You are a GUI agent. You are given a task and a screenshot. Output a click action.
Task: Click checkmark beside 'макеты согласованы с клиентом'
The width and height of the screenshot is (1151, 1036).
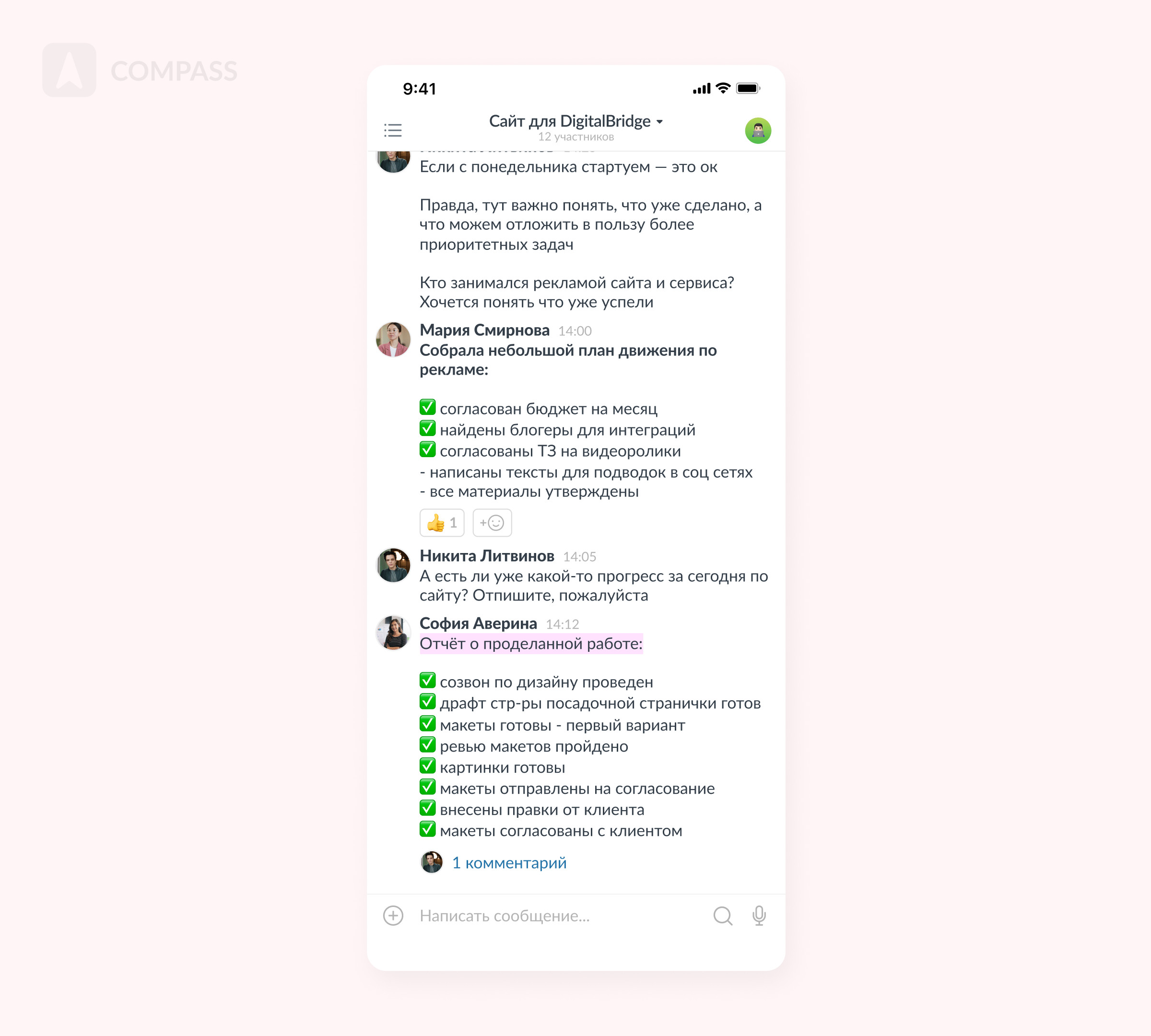pos(427,829)
